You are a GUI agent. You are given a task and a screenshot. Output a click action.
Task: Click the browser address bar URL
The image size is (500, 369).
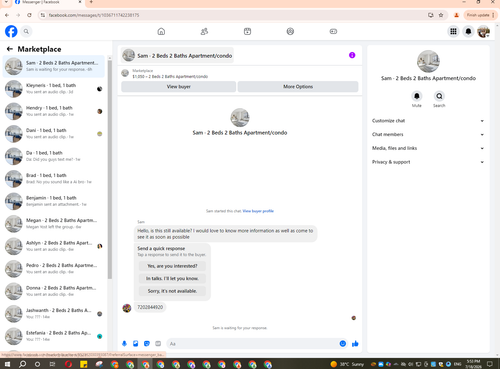[94, 15]
